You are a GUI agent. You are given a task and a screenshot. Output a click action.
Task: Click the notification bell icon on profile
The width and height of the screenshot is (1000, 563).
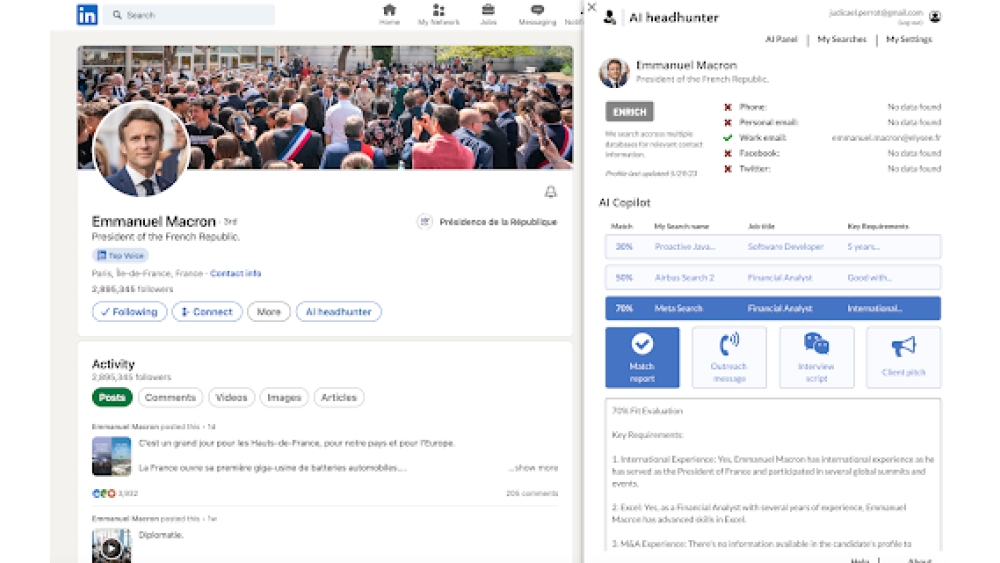coord(550,192)
